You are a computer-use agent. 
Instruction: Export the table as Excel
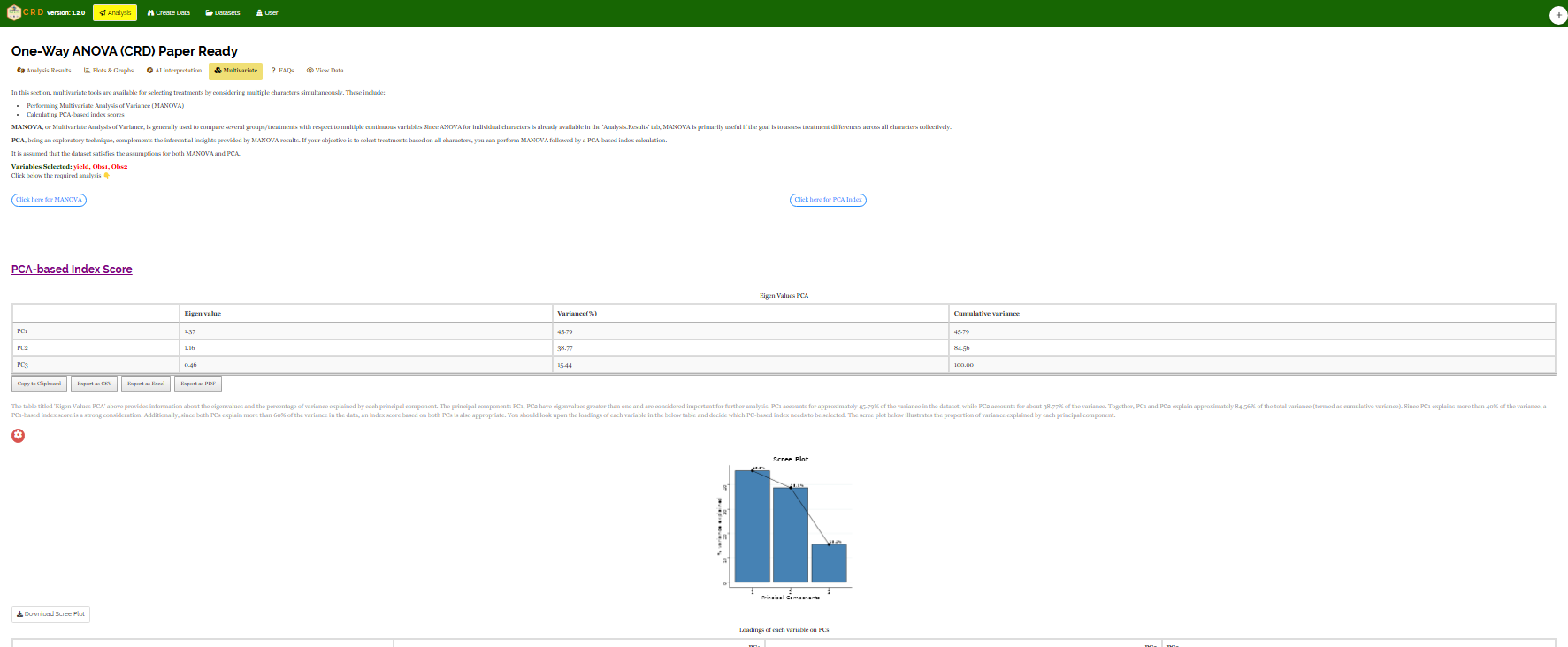[x=146, y=384]
